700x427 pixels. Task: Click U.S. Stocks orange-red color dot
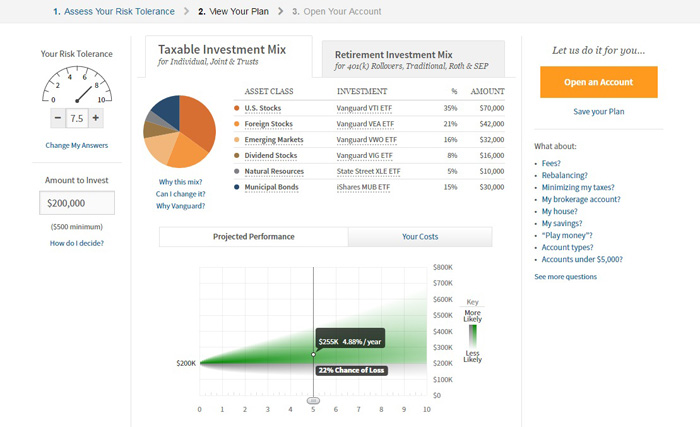[x=237, y=108]
